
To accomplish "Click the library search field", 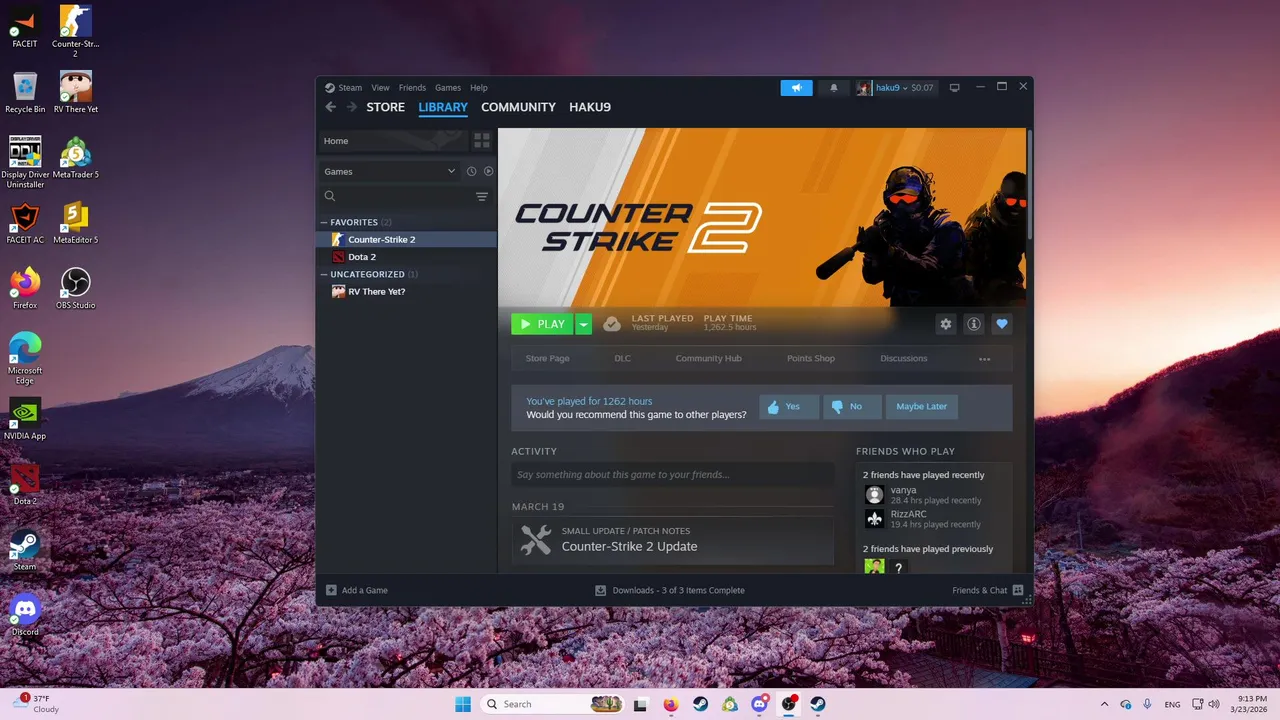I will [x=396, y=197].
